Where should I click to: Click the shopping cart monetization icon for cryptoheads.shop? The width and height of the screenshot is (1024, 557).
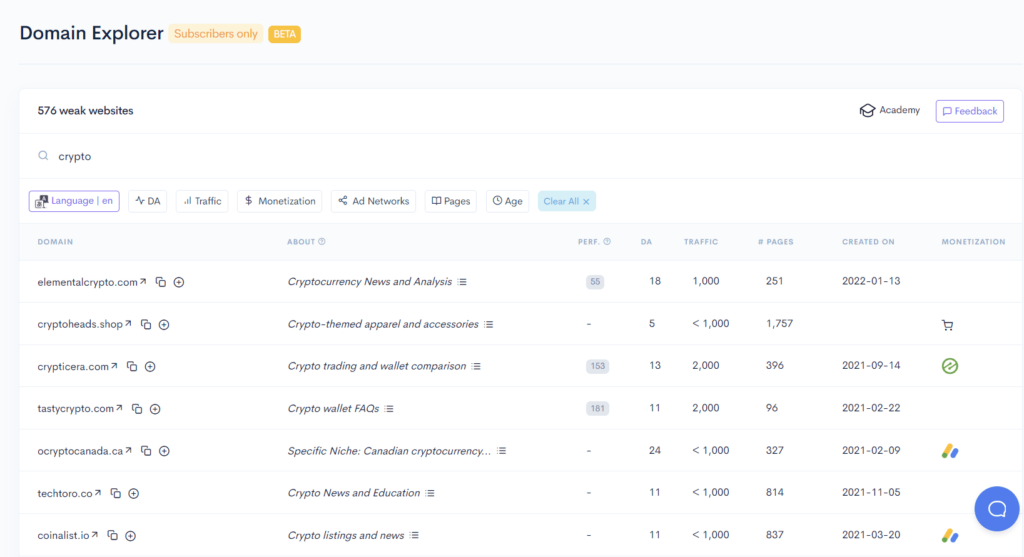pyautogui.click(x=948, y=325)
